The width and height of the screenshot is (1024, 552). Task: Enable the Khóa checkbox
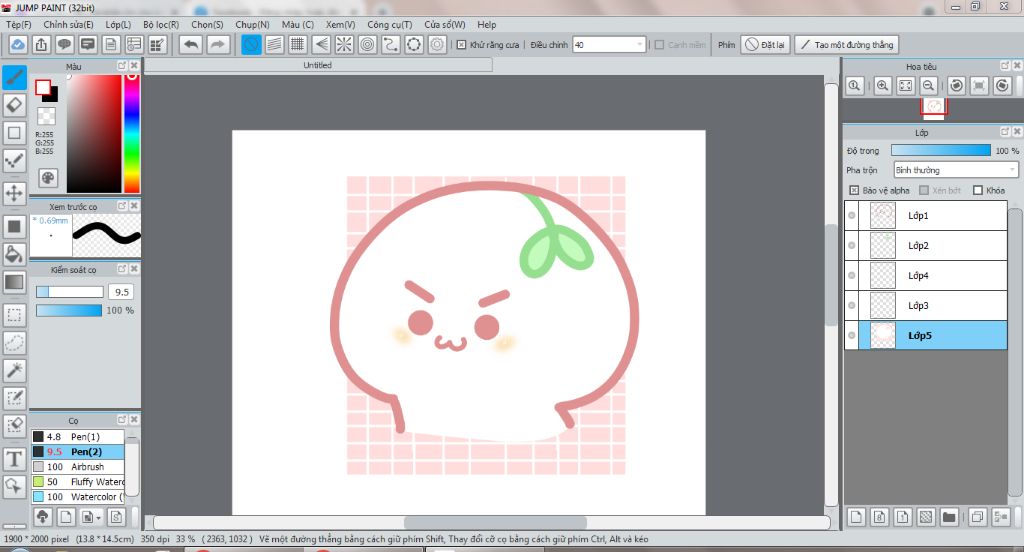pyautogui.click(x=978, y=190)
